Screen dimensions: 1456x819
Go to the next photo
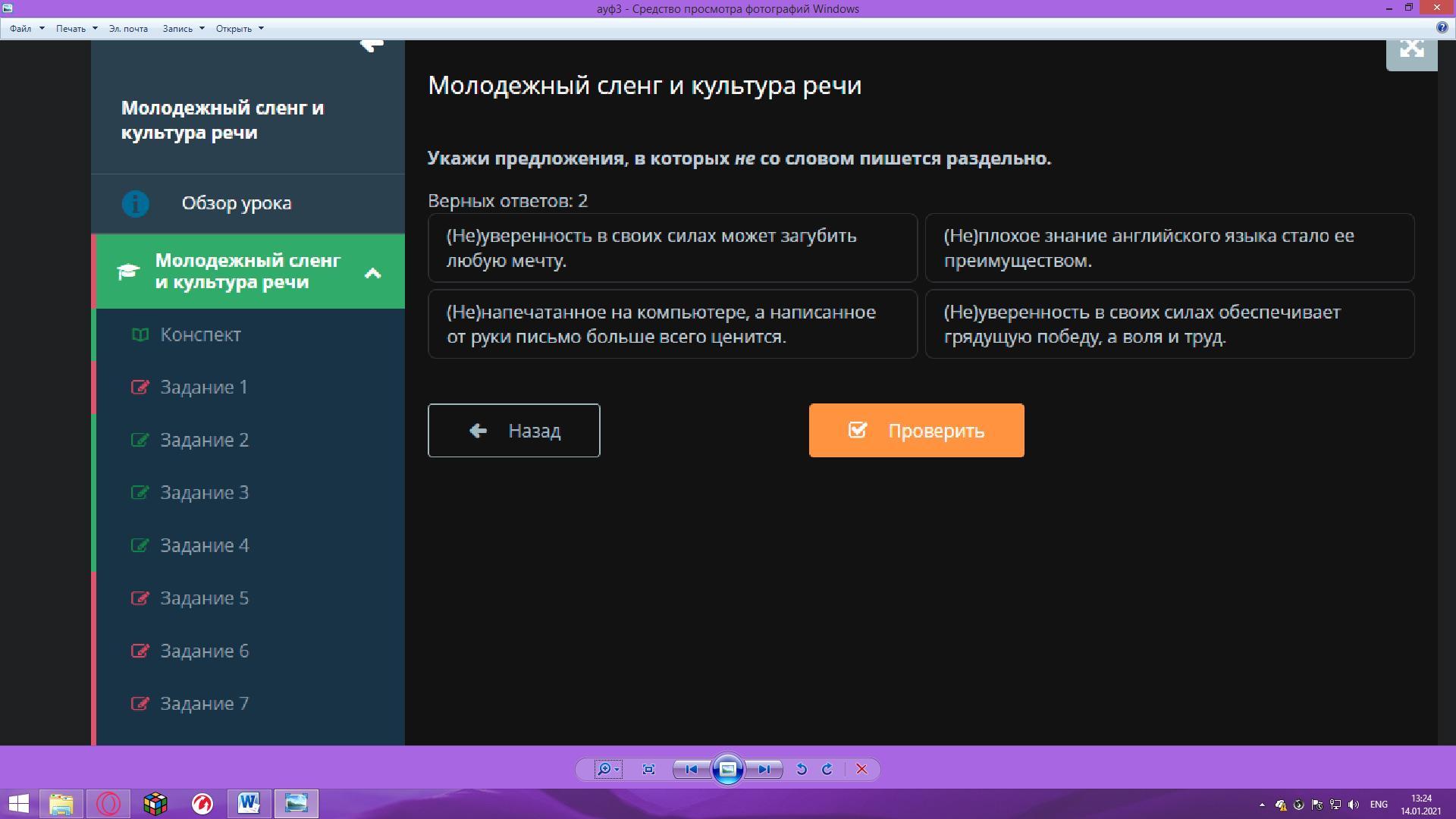point(764,769)
